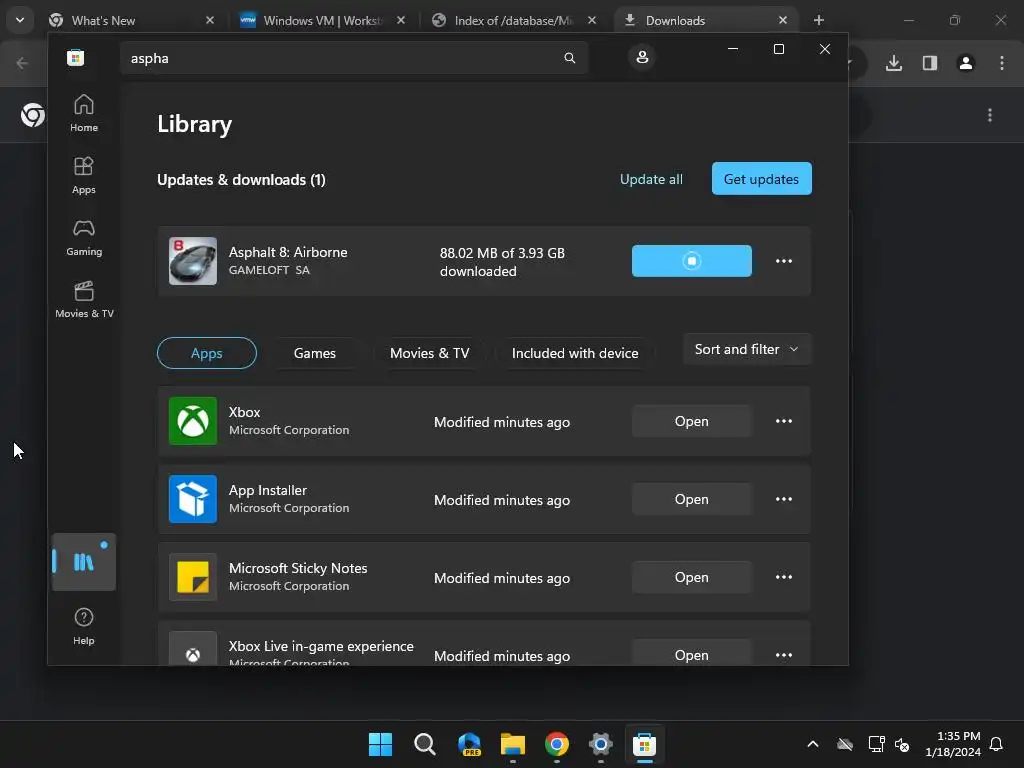Open Gaming section in sidebar

pyautogui.click(x=84, y=238)
